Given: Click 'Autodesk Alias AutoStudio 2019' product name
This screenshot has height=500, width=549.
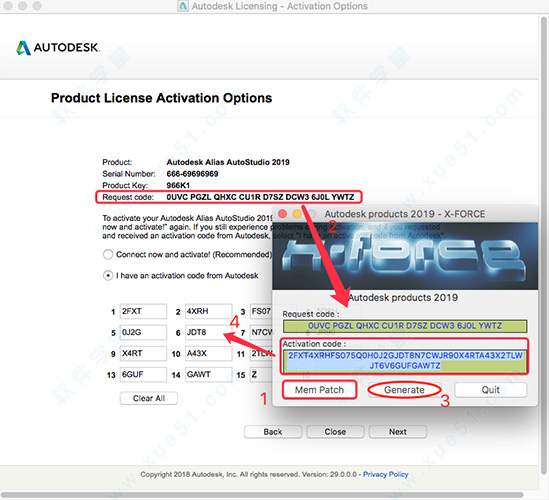Looking at the screenshot, I should [x=228, y=162].
